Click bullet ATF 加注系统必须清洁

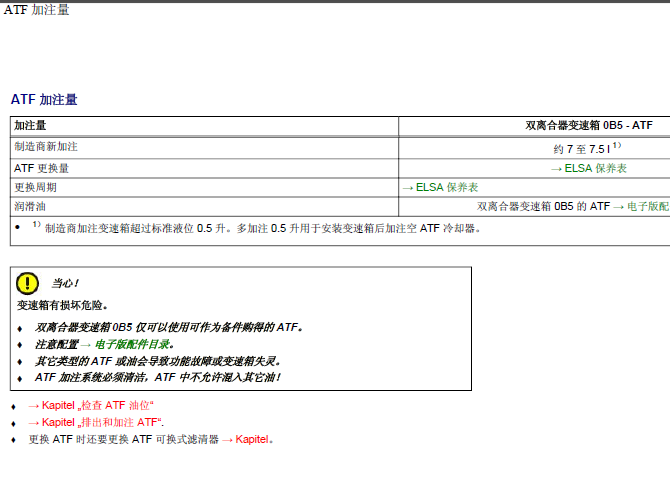(158, 377)
